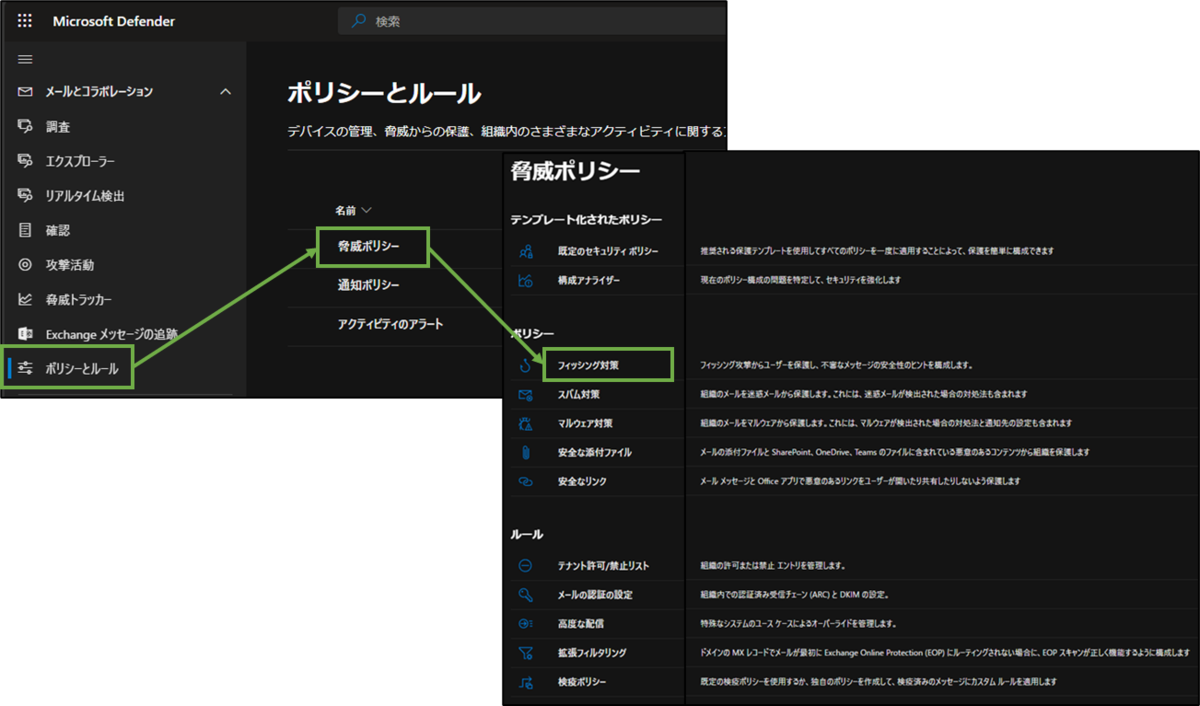
Task: Open the フィッシング対策 policy
Action: pos(589,366)
